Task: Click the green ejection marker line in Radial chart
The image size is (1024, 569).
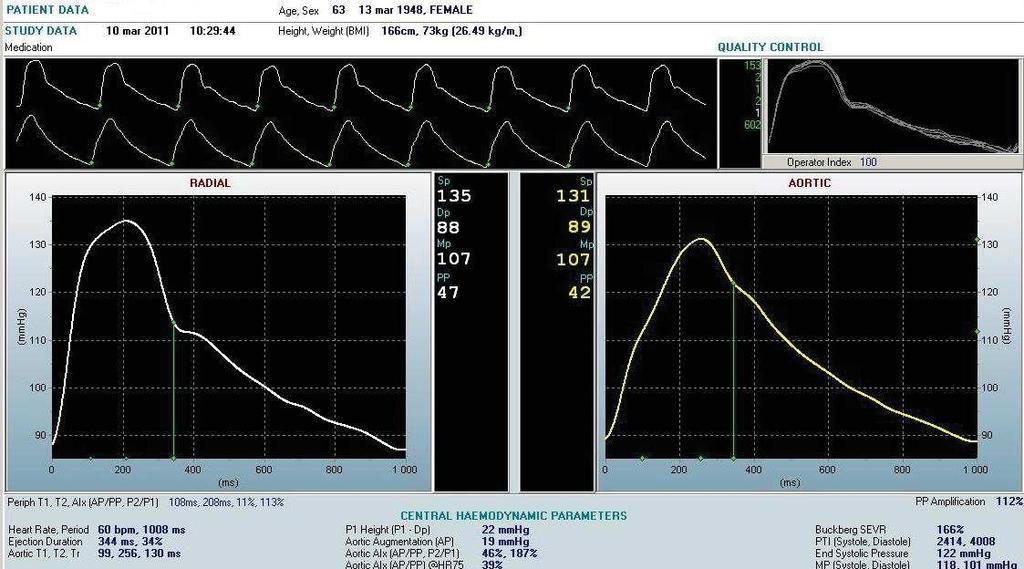Action: tap(174, 392)
